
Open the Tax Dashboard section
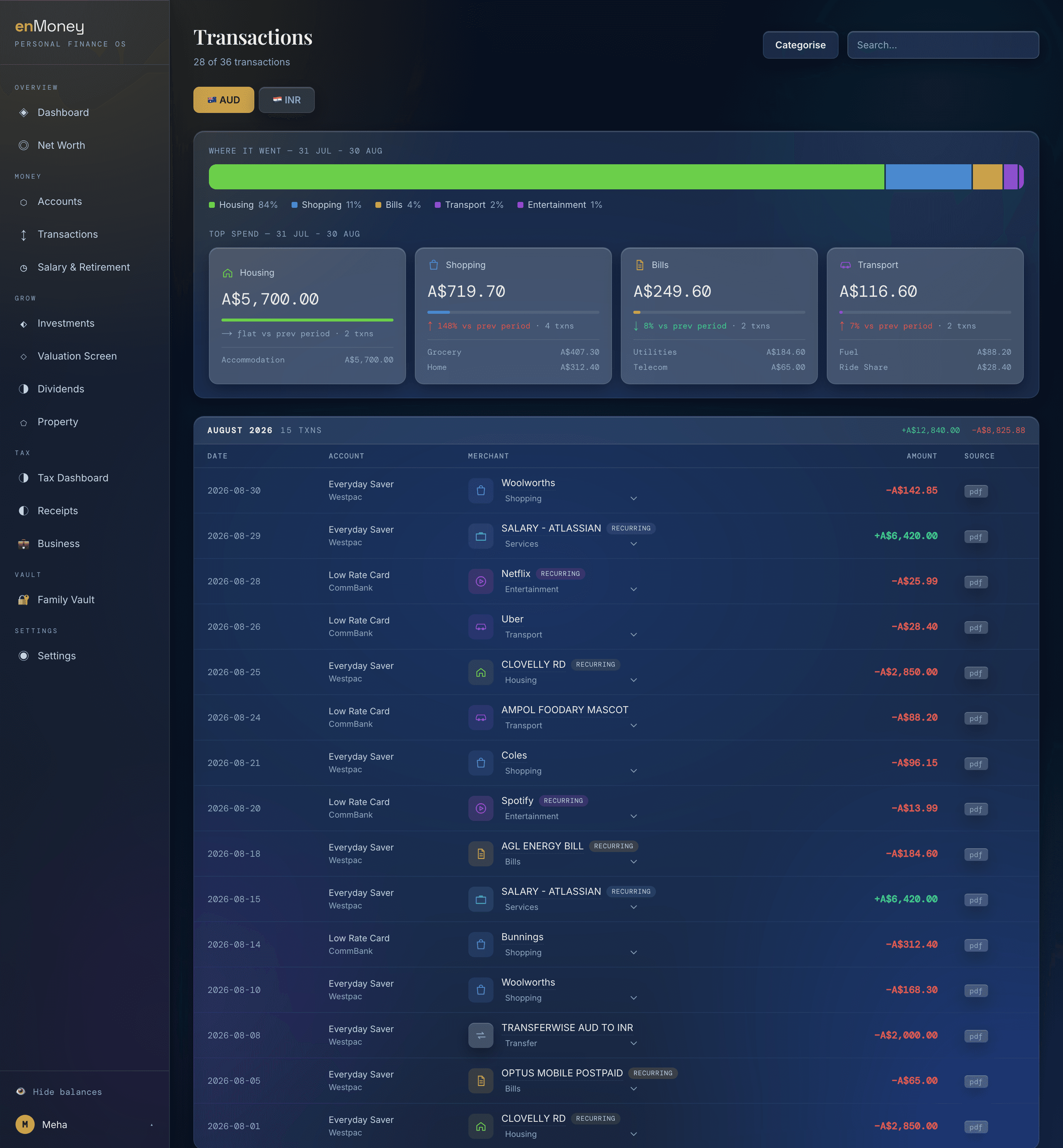pyautogui.click(x=85, y=478)
